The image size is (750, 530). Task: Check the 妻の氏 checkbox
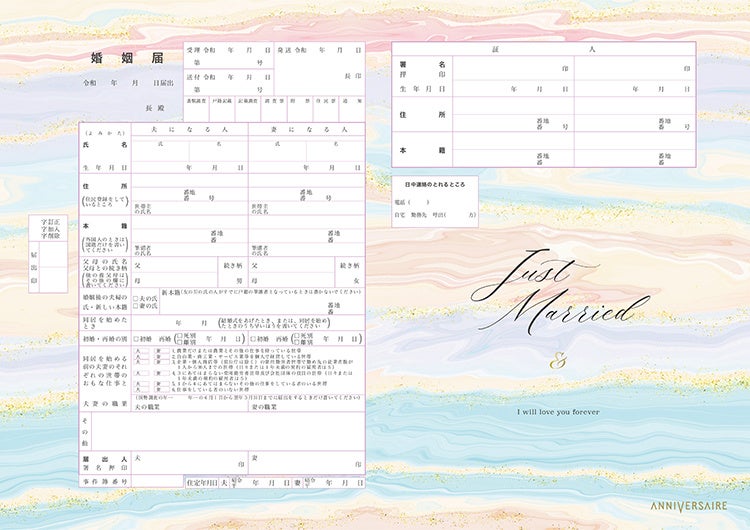pyautogui.click(x=135, y=306)
